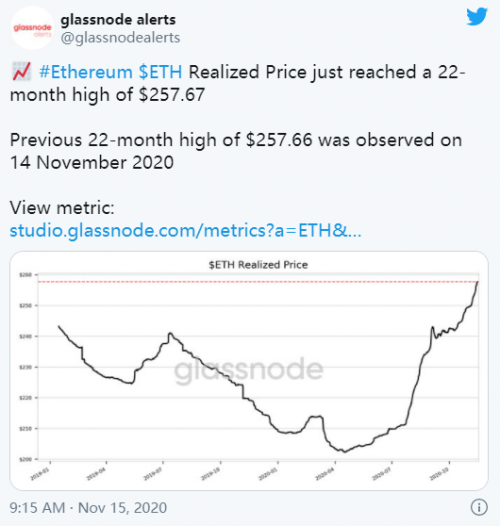Click the @glassnodealerts handle

click(120, 38)
